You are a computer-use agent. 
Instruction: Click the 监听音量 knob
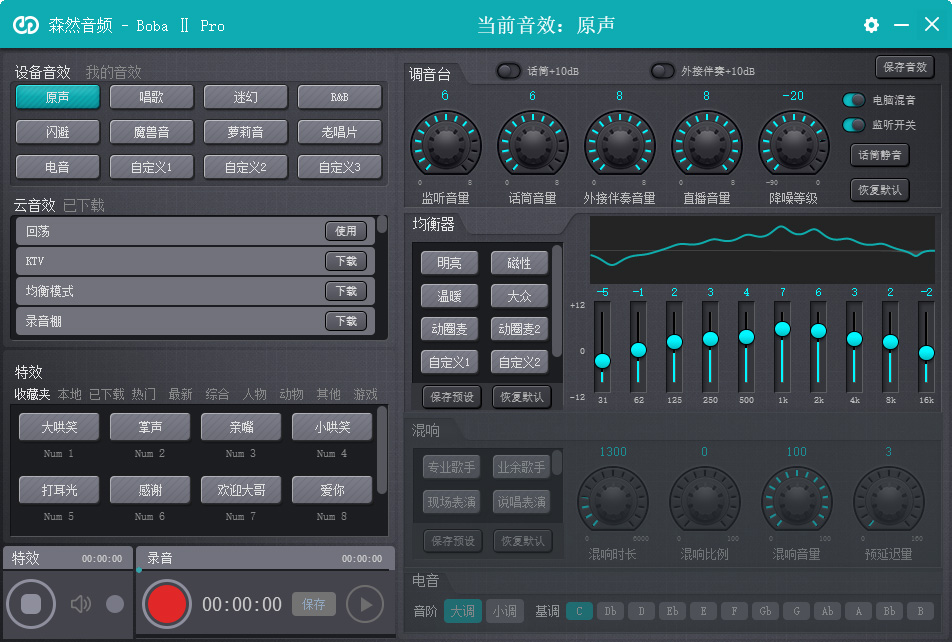click(x=445, y=145)
